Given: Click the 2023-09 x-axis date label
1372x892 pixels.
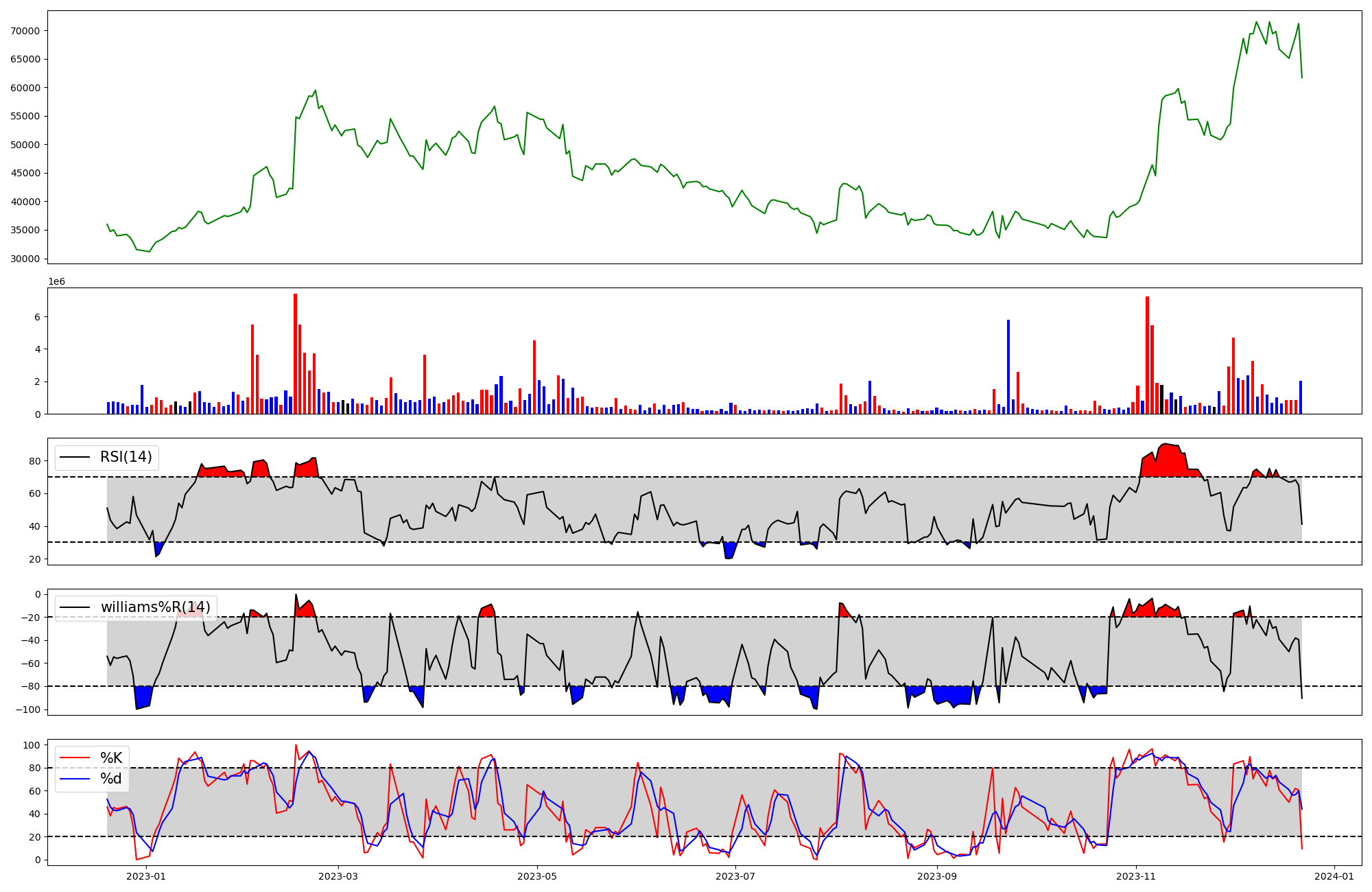Looking at the screenshot, I should tap(937, 876).
